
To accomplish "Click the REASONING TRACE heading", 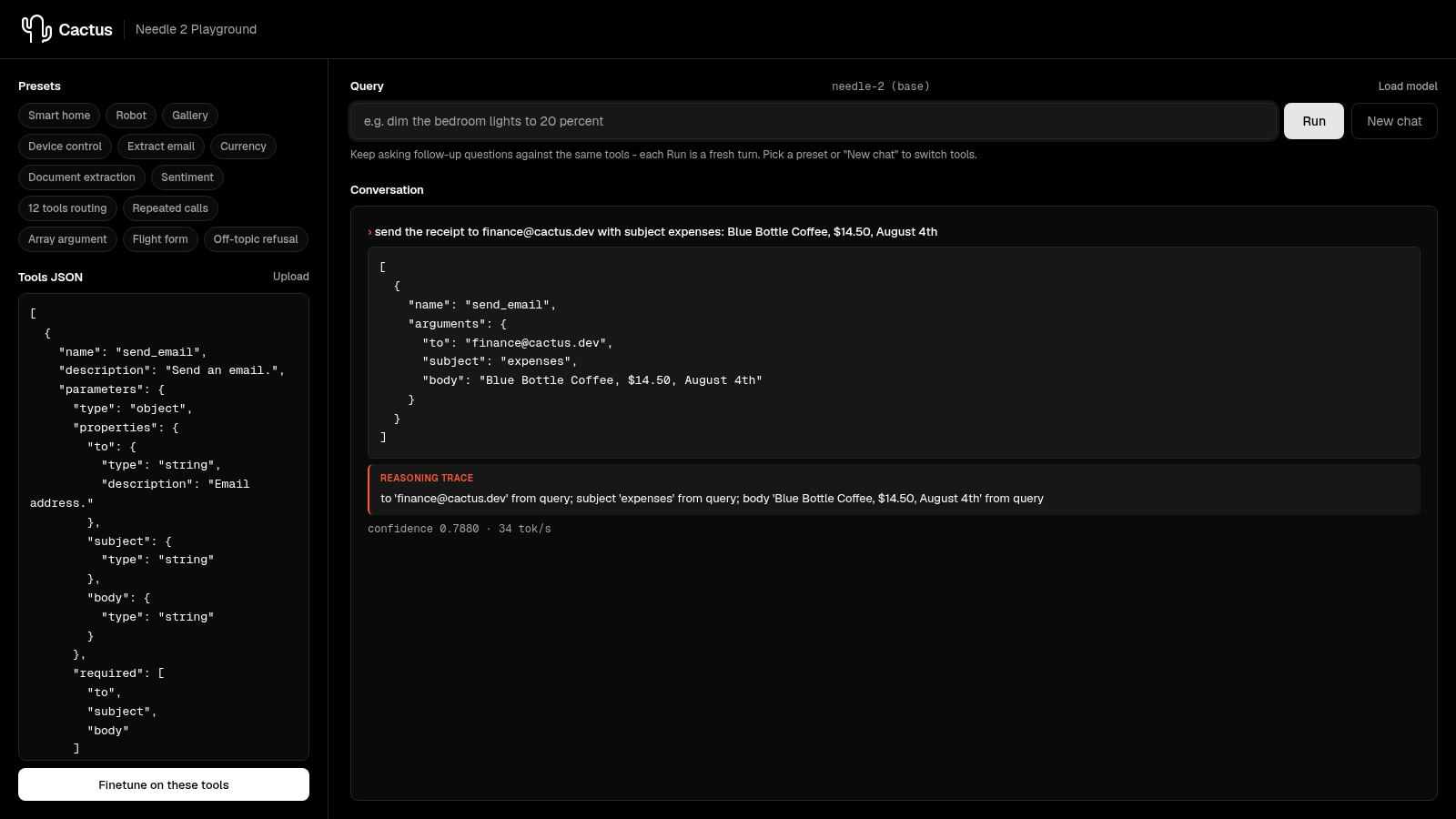I will [427, 478].
